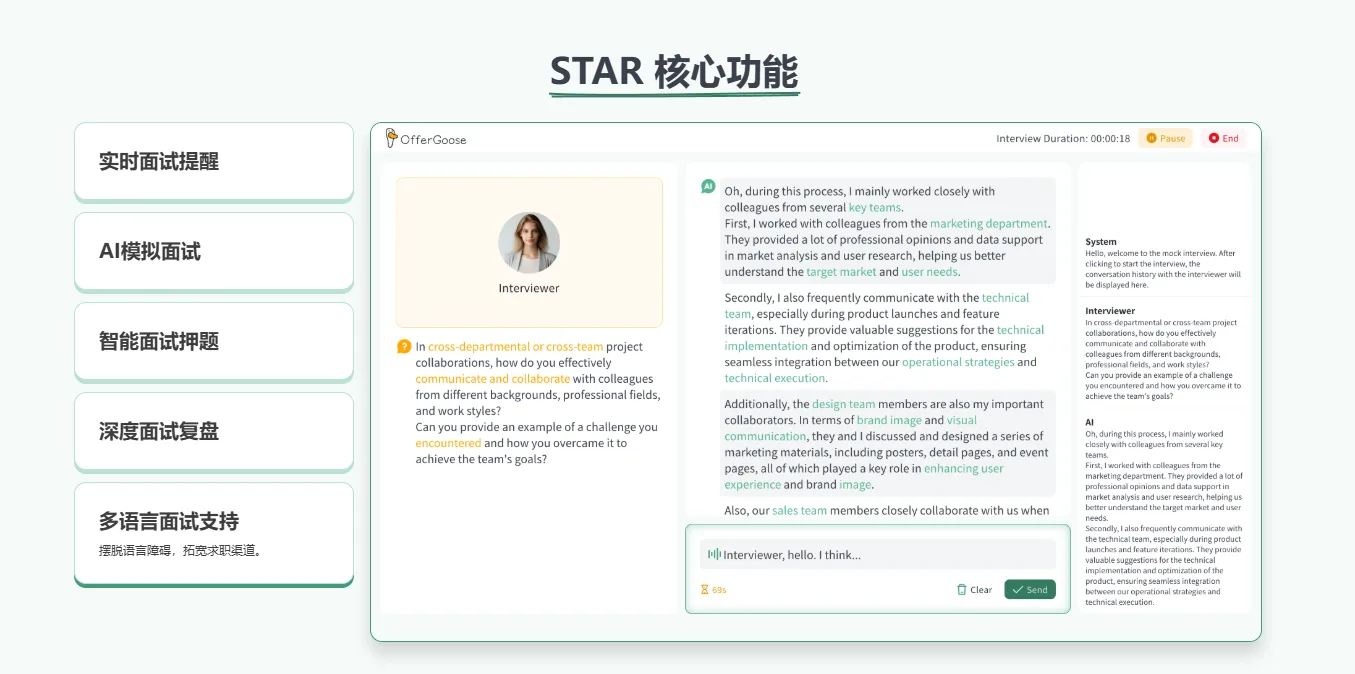
Task: Switch to 深度面试复盘 feature tab
Action: [x=214, y=431]
